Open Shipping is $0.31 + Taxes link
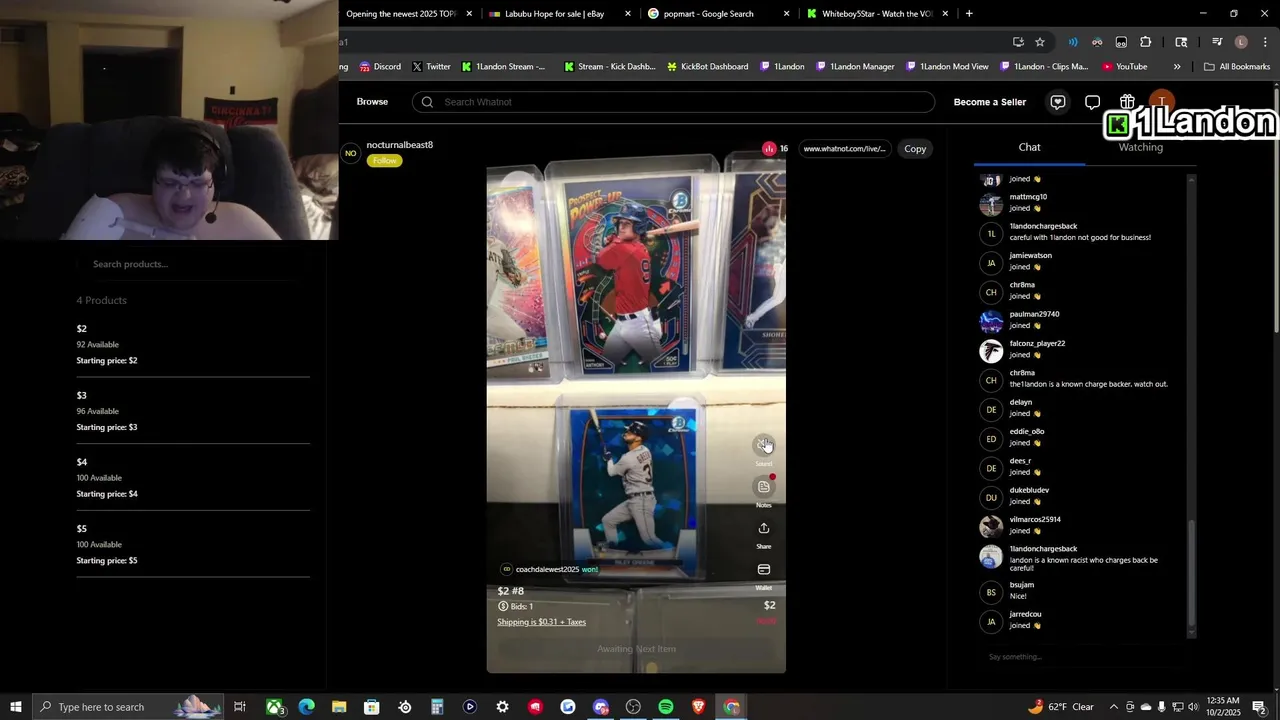 [541, 622]
